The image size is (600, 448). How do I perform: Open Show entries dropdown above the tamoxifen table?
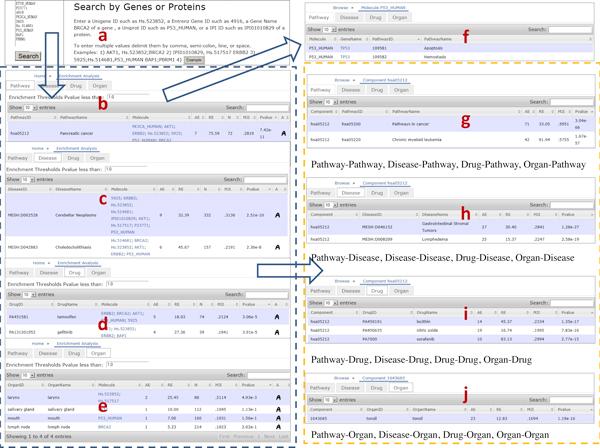[29, 295]
